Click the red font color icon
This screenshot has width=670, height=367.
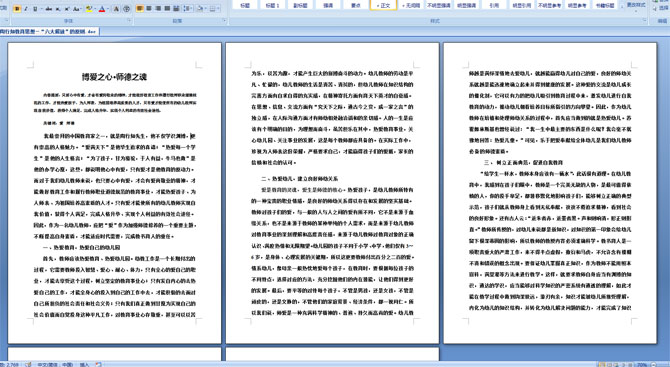[x=102, y=9]
